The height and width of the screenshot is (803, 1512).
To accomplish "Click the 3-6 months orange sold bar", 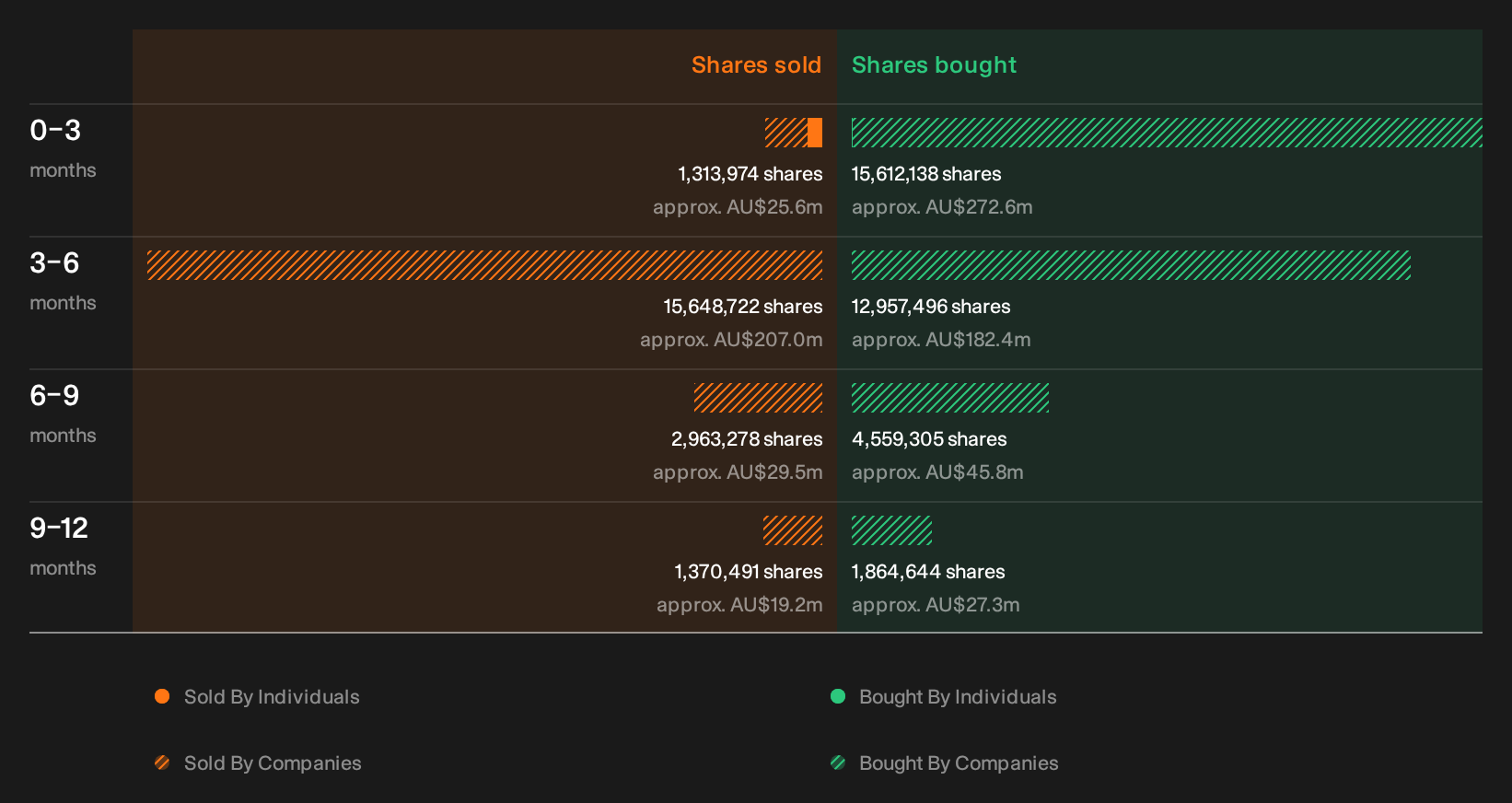I will pyautogui.click(x=484, y=265).
